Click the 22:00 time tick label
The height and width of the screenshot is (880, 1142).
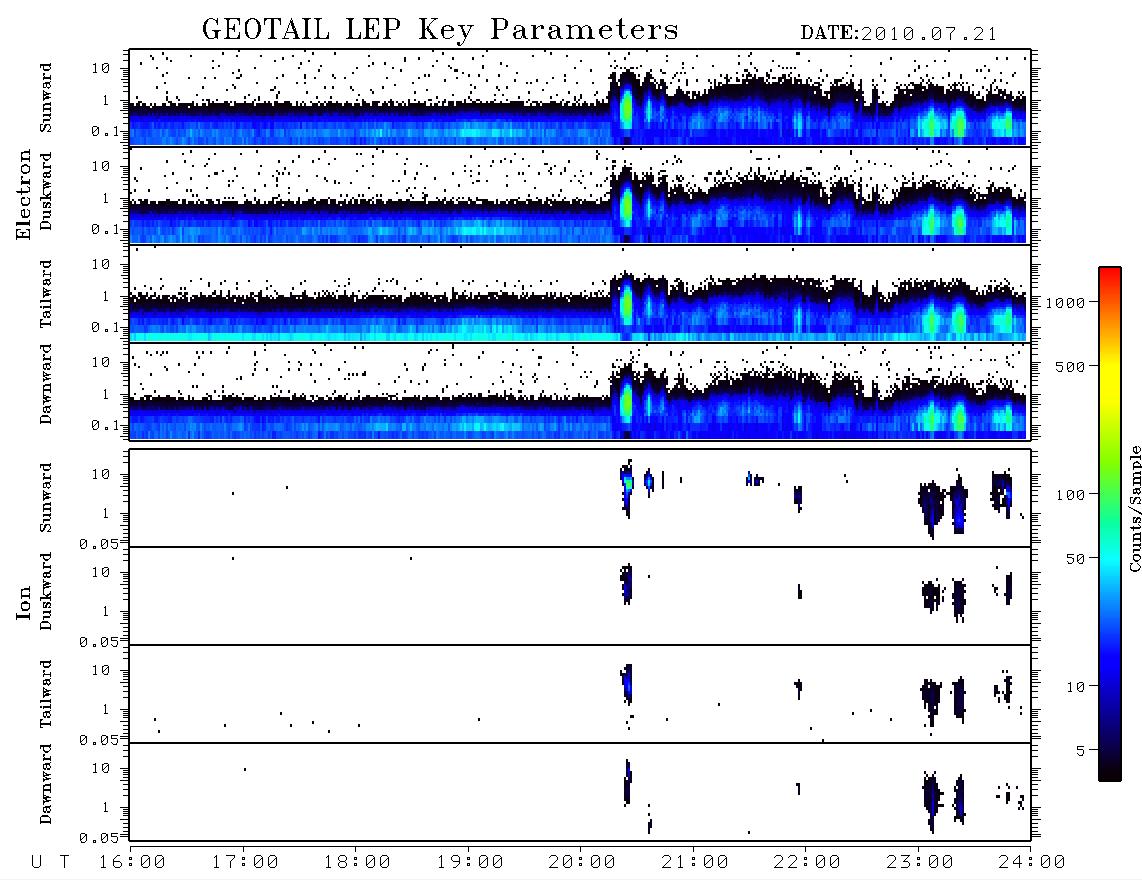pyautogui.click(x=807, y=862)
